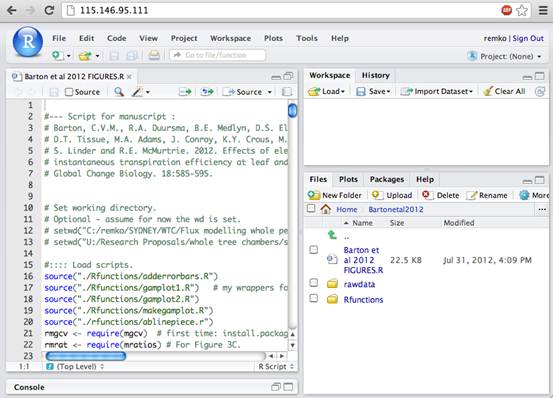
Task: Click the (Top Level) scope selector
Action: click(75, 367)
